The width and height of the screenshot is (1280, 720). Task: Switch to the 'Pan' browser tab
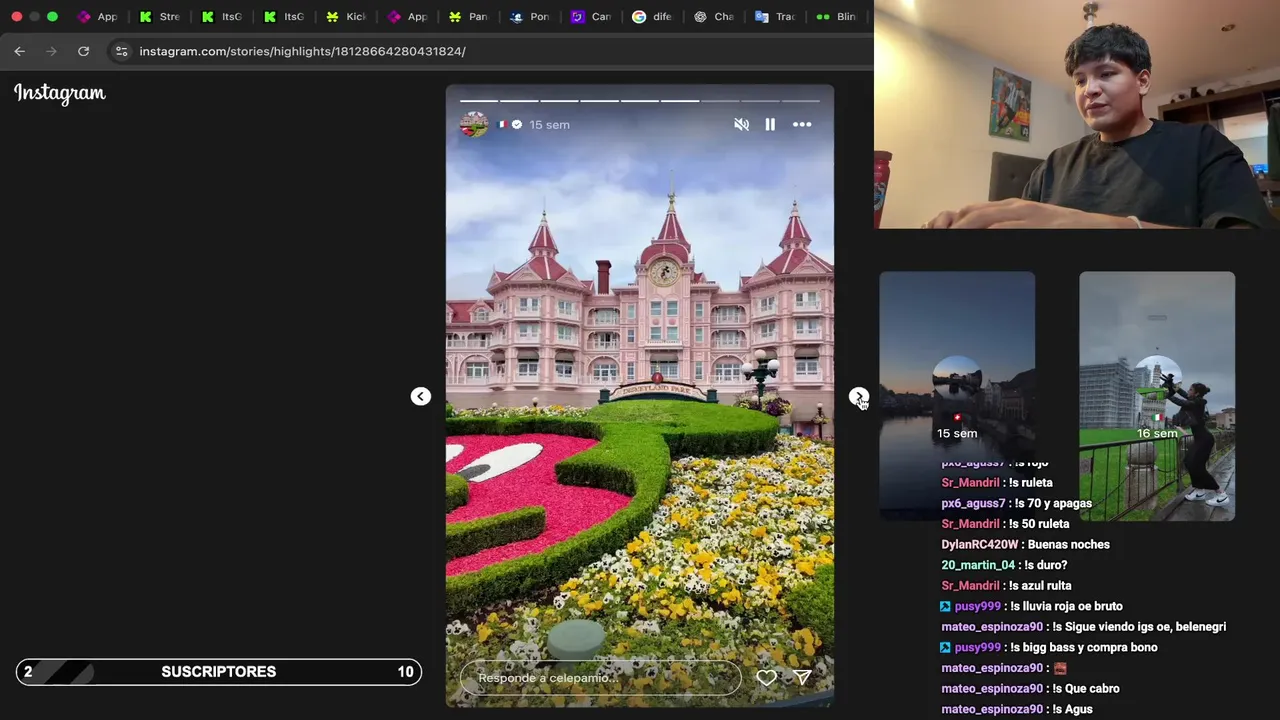pyautogui.click(x=468, y=17)
